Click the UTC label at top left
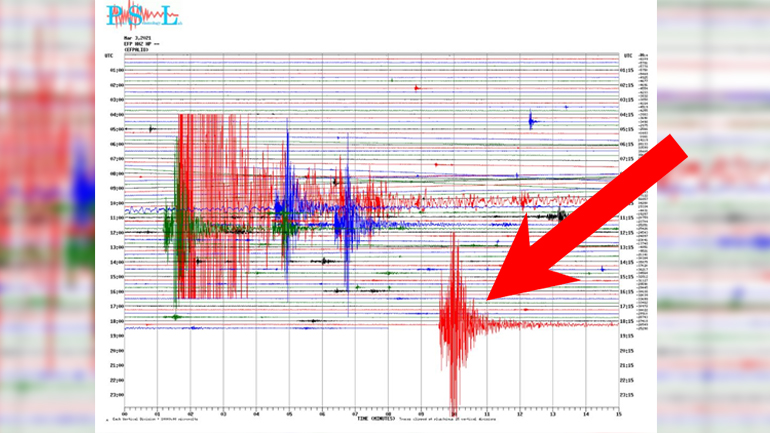 tap(109, 56)
